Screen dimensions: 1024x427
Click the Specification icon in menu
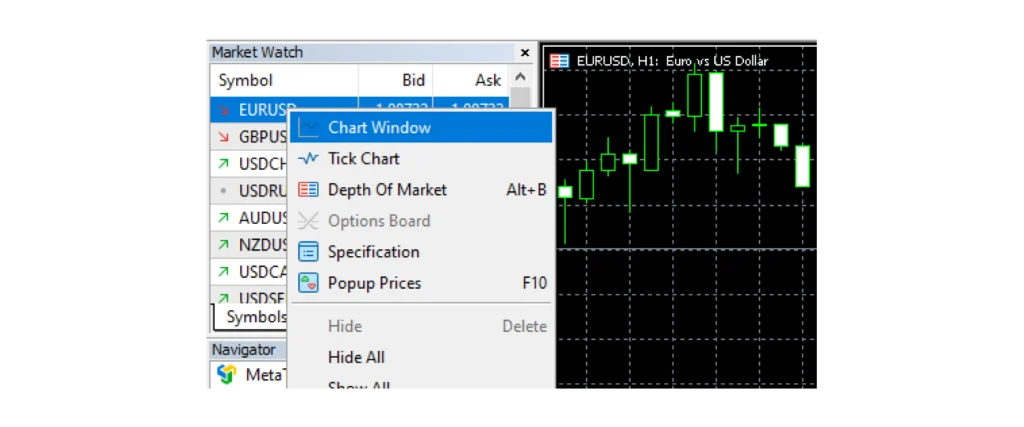pyautogui.click(x=309, y=252)
